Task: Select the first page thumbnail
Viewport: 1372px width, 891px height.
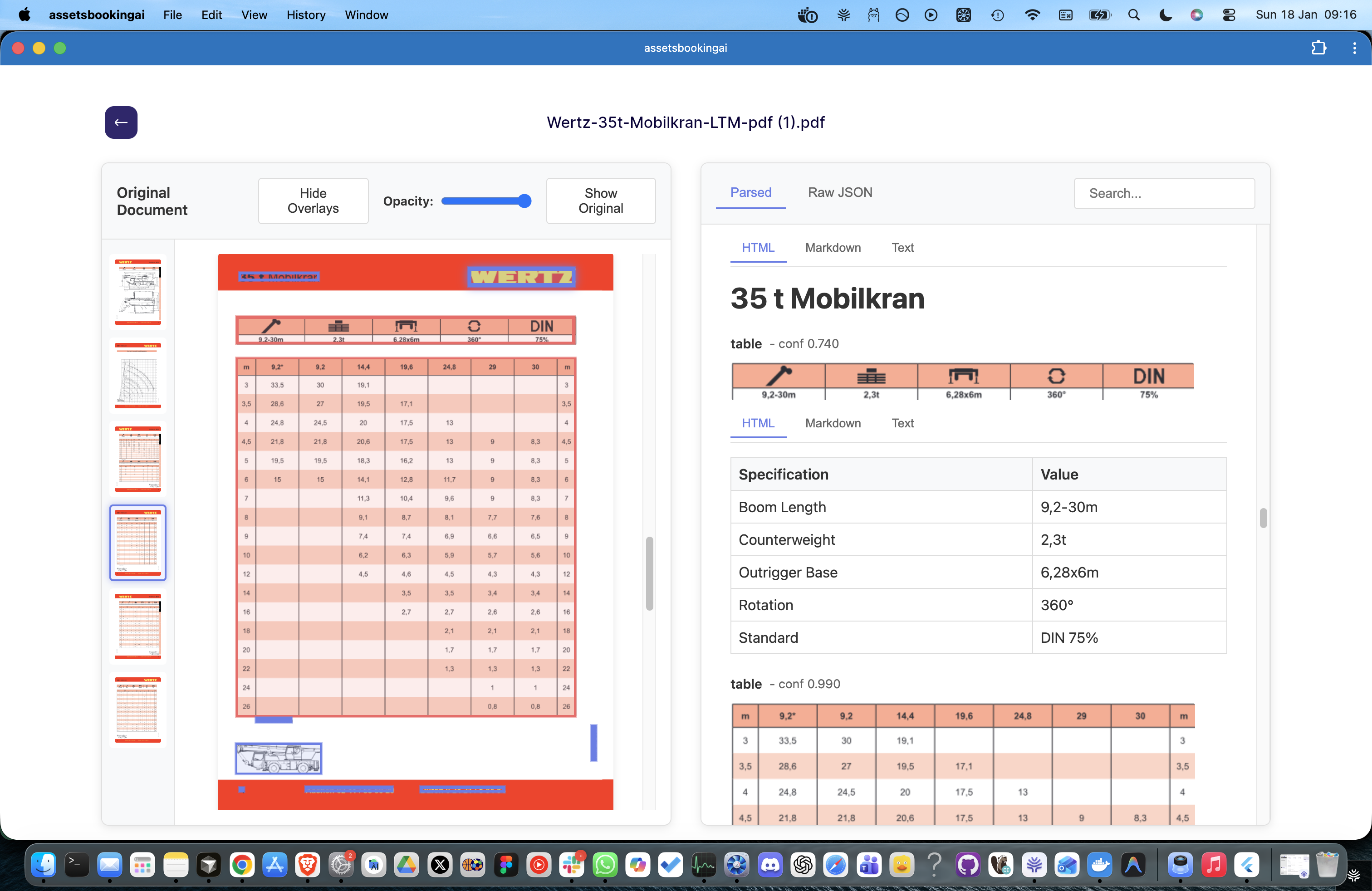Action: pos(138,292)
